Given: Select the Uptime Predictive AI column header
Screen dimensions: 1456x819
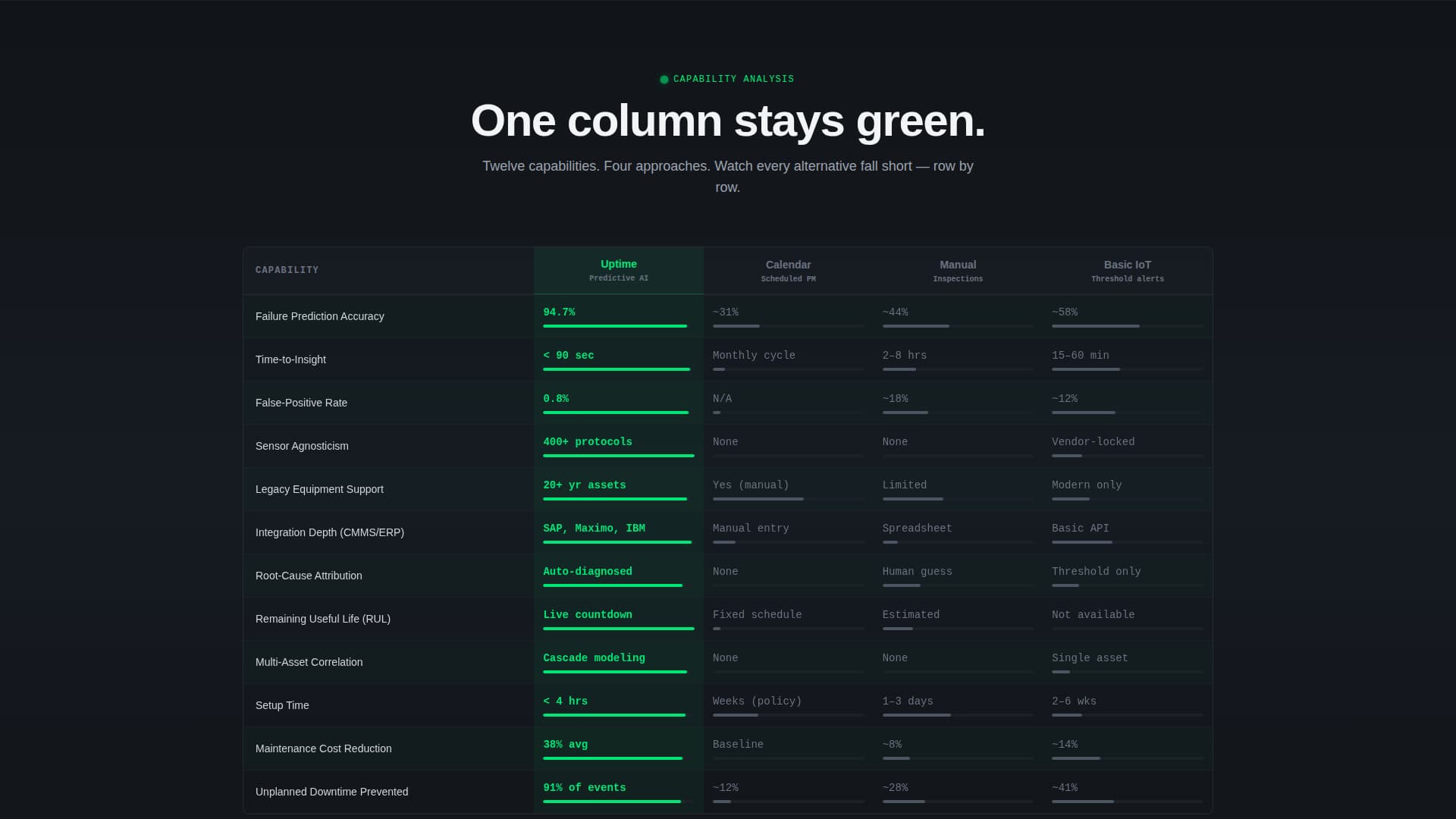Looking at the screenshot, I should coord(618,270).
